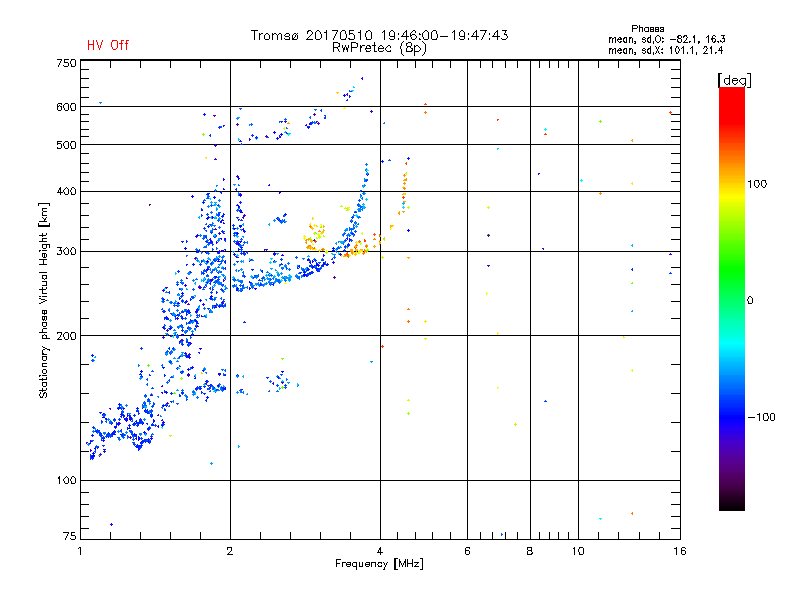Click y-axis tick label '75'
Image resolution: width=800 pixels, height=600 pixels.
pos(70,536)
